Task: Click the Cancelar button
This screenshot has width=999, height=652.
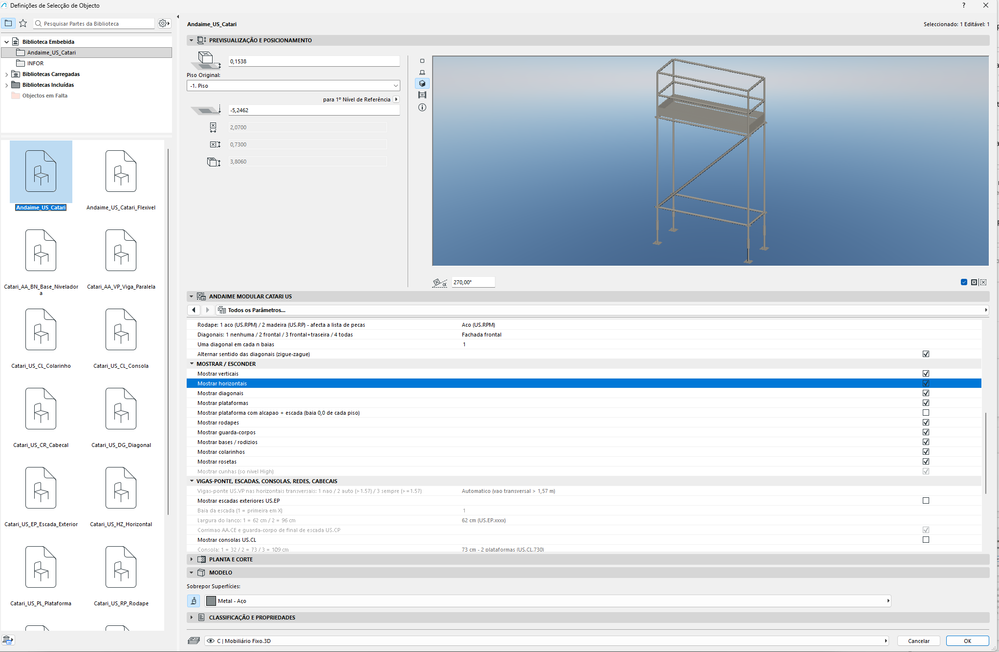Action: [919, 641]
